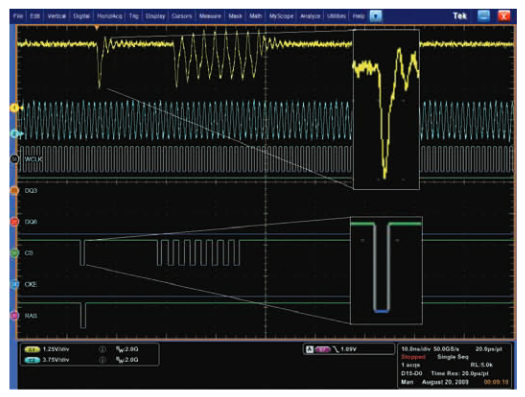Open the Trig menu
525x397 pixels.
134,16
